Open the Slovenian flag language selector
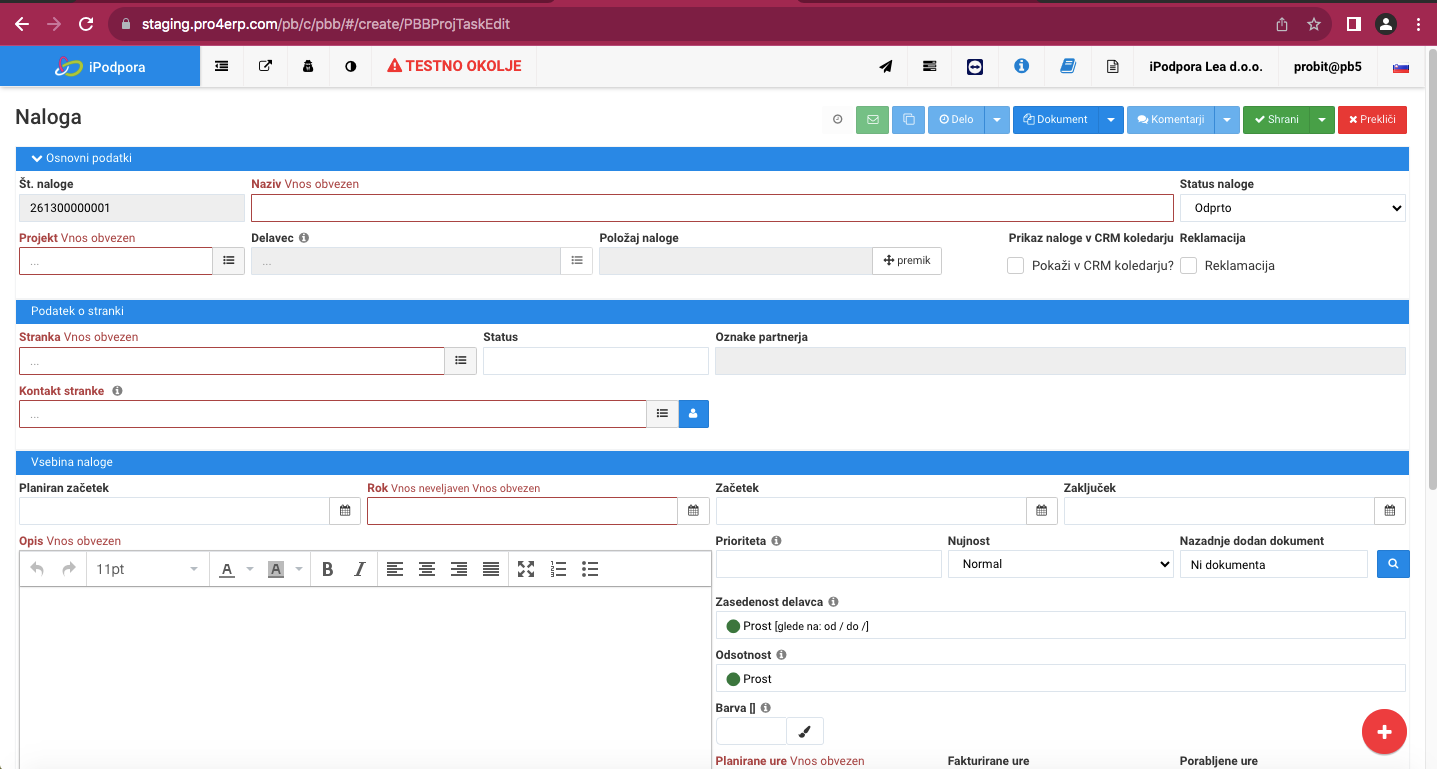This screenshot has width=1437, height=769. click(x=1401, y=67)
